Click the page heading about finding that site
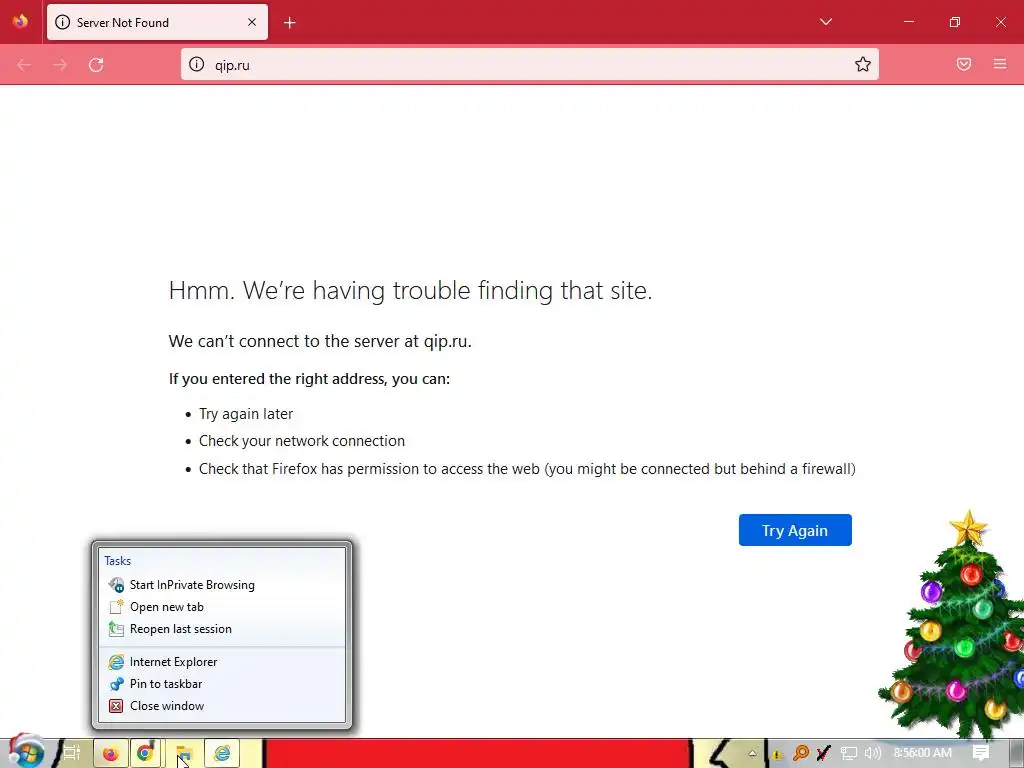The width and height of the screenshot is (1024, 768). click(x=410, y=291)
